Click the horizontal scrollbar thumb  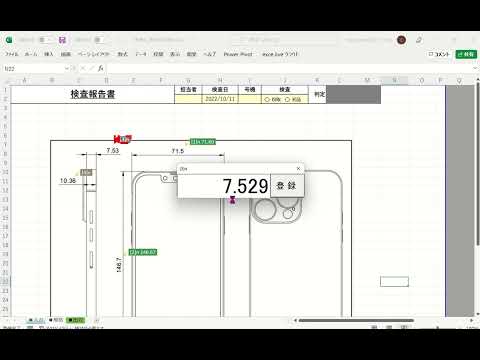(x=356, y=320)
